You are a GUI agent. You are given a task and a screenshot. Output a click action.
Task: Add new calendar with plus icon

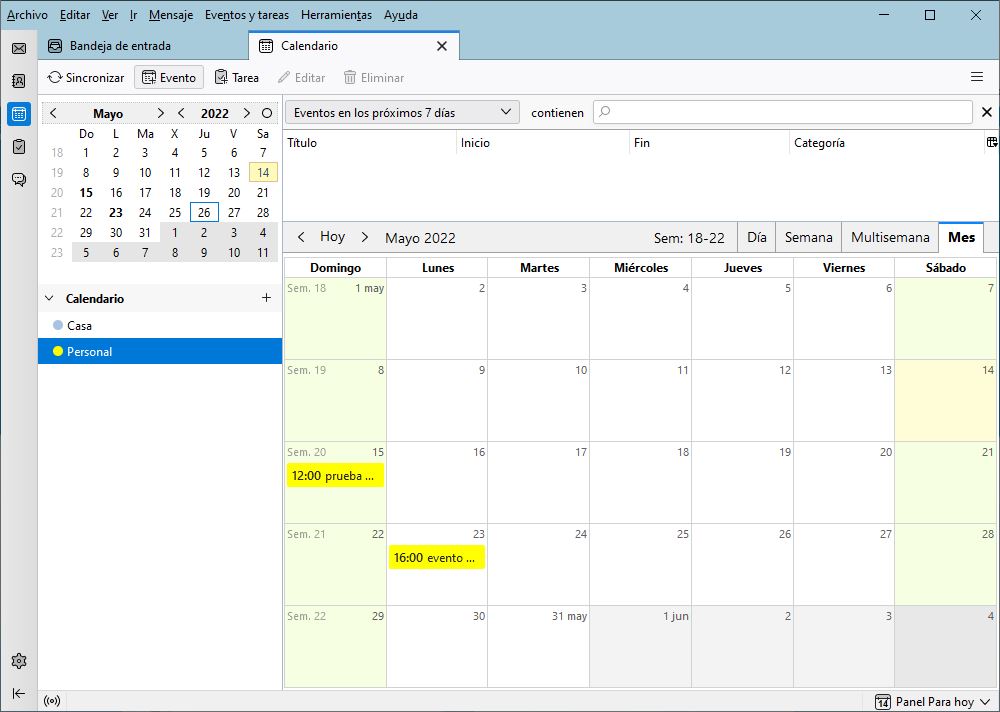coord(266,298)
